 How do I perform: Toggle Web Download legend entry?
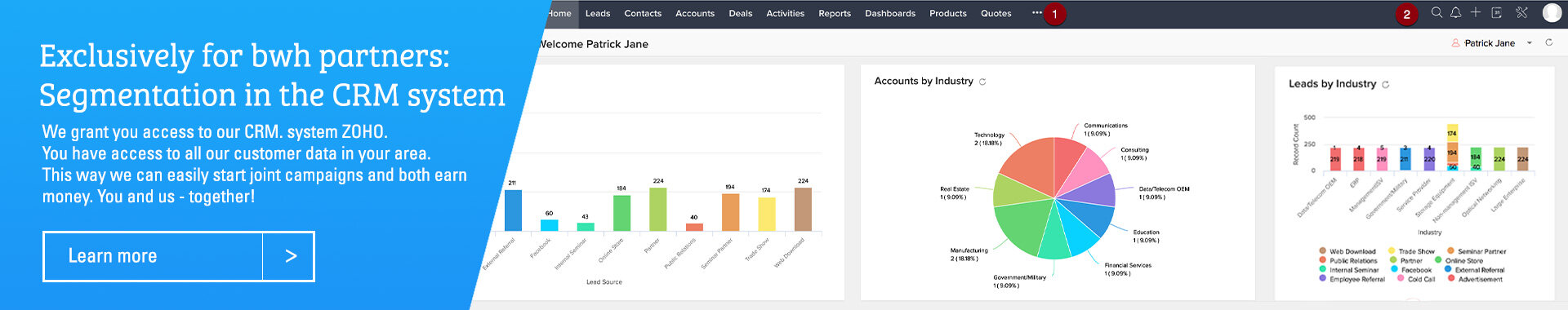click(1347, 252)
